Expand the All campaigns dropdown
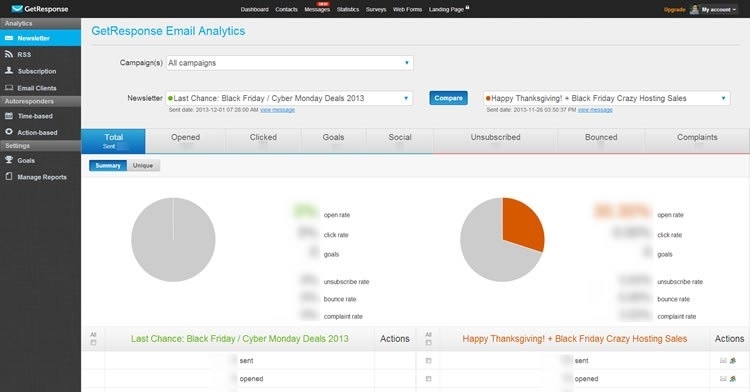Screen dimensions: 750x392 [x=290, y=63]
